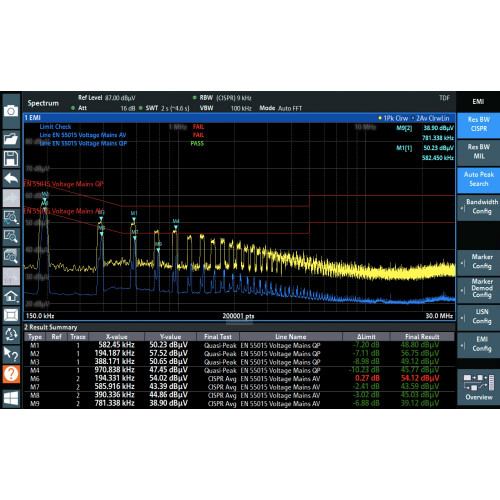Click the greyed-out redo arrow icon
Viewport: 500px width, 500px height.
click(x=11, y=198)
